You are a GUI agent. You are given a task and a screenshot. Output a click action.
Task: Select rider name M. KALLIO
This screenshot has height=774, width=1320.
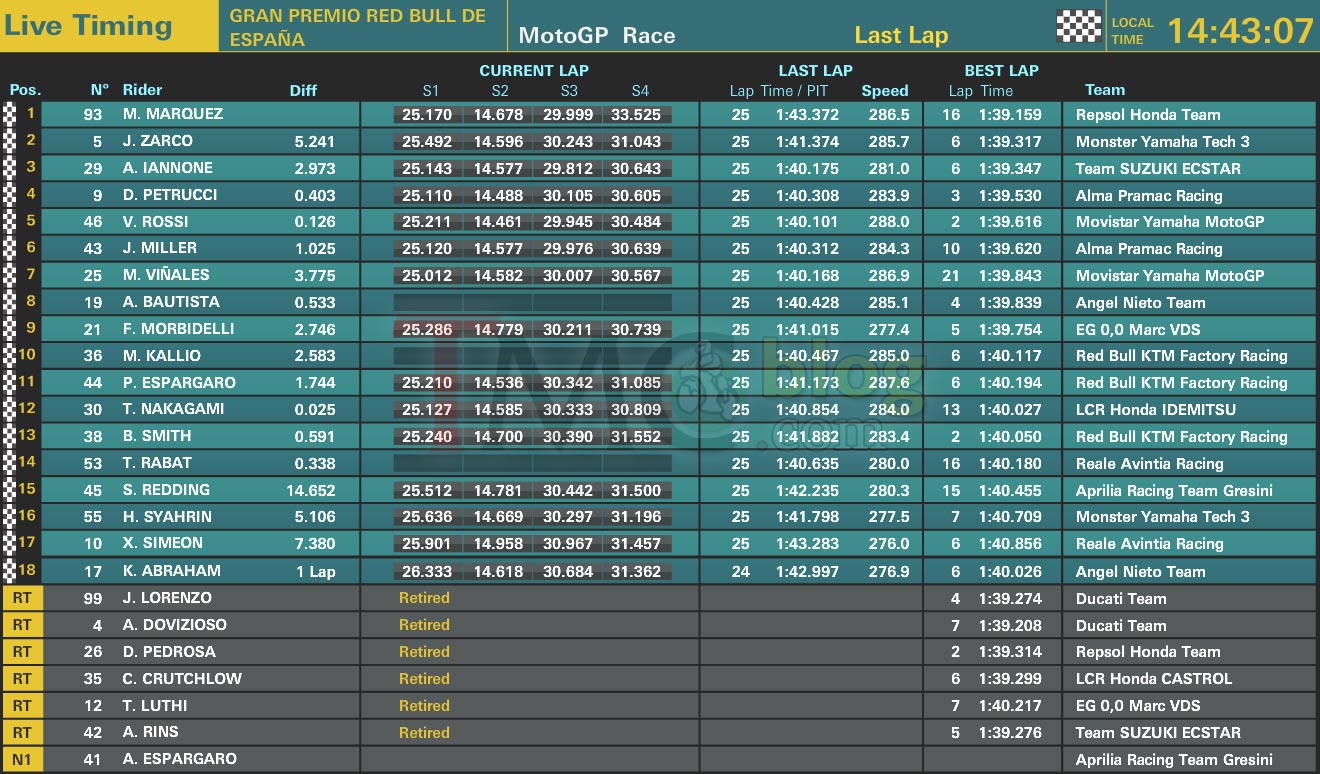[x=162, y=355]
